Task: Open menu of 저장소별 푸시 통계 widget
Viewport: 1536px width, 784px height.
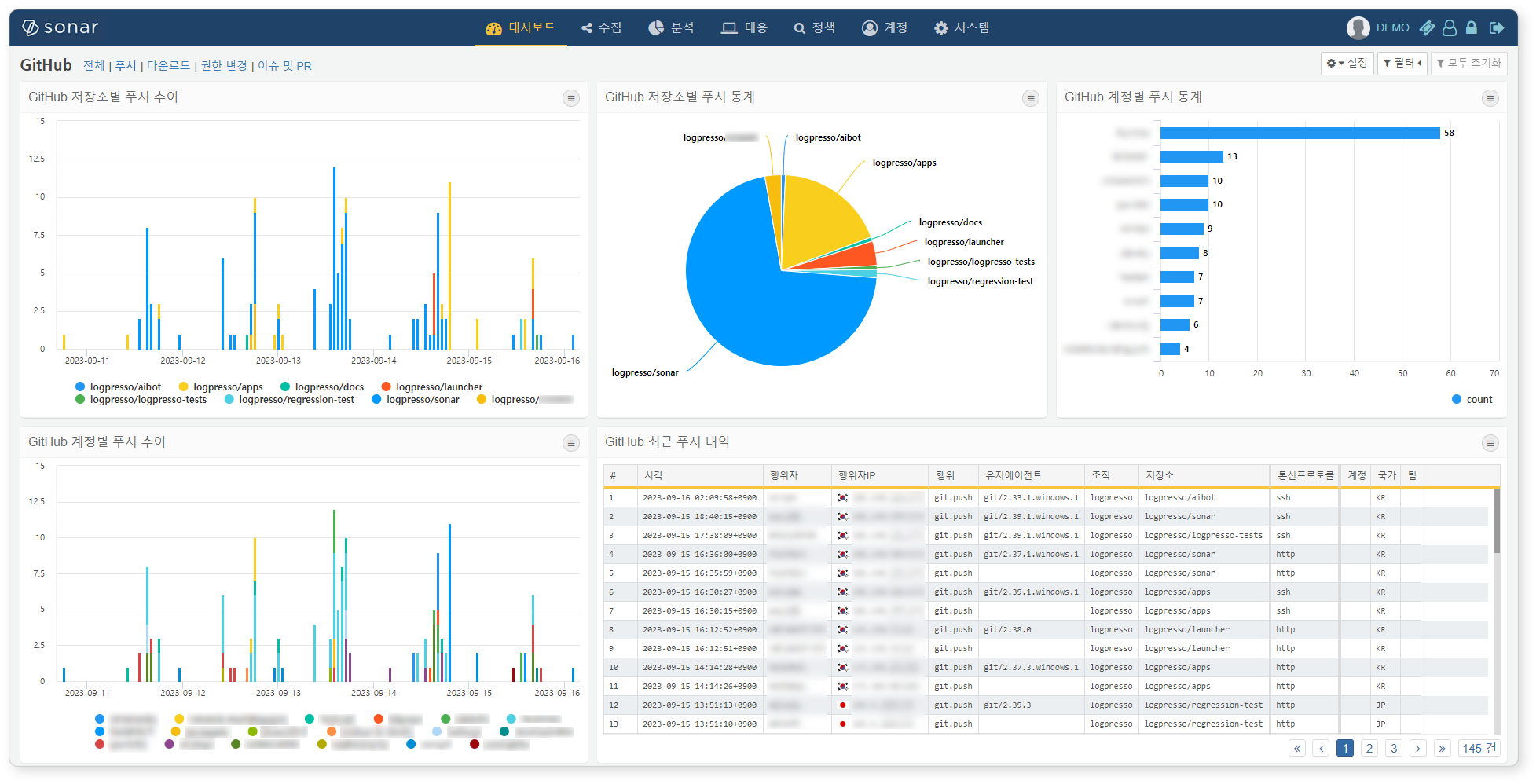Action: click(x=1031, y=98)
